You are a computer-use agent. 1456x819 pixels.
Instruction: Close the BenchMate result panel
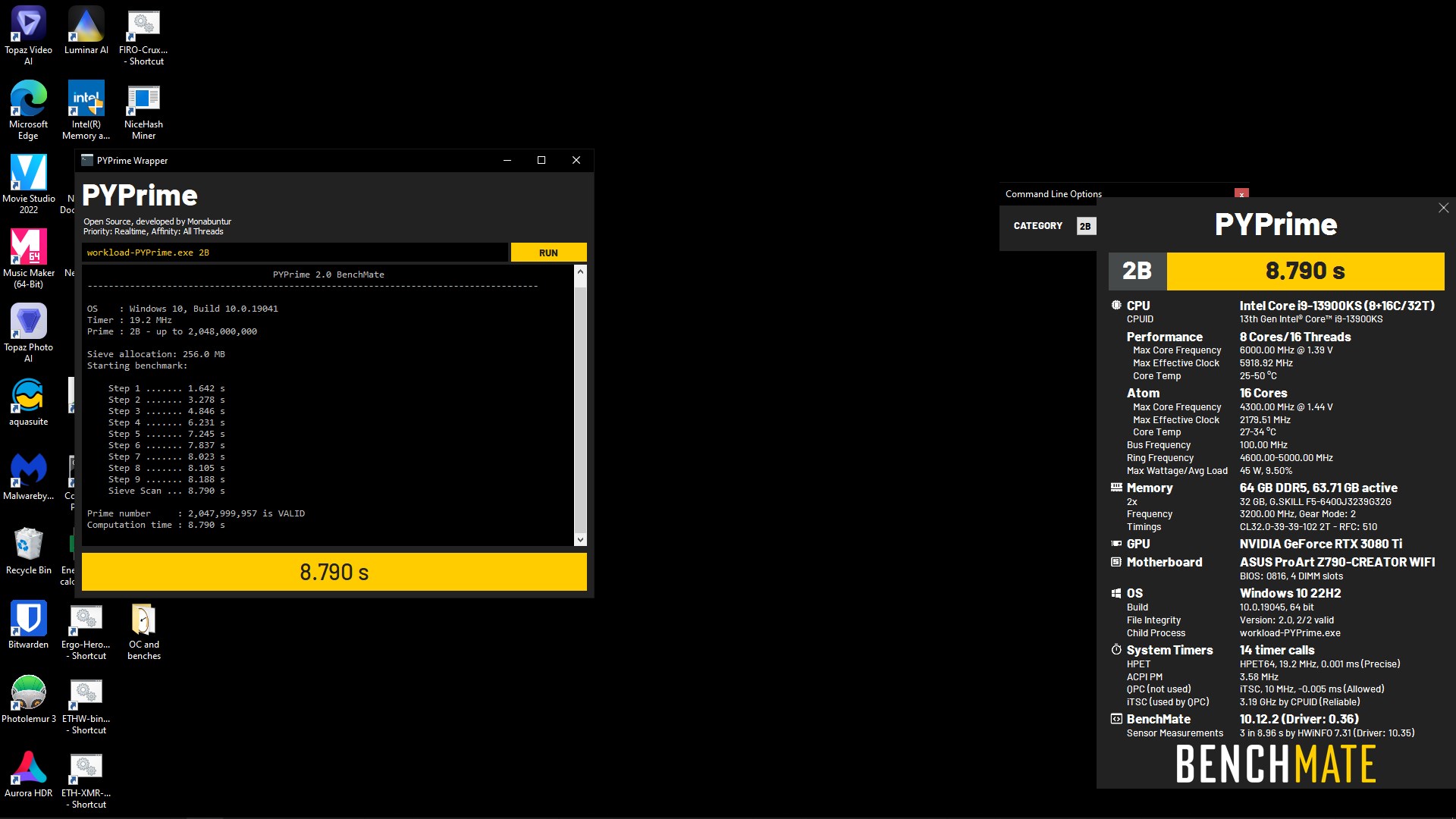(1444, 208)
